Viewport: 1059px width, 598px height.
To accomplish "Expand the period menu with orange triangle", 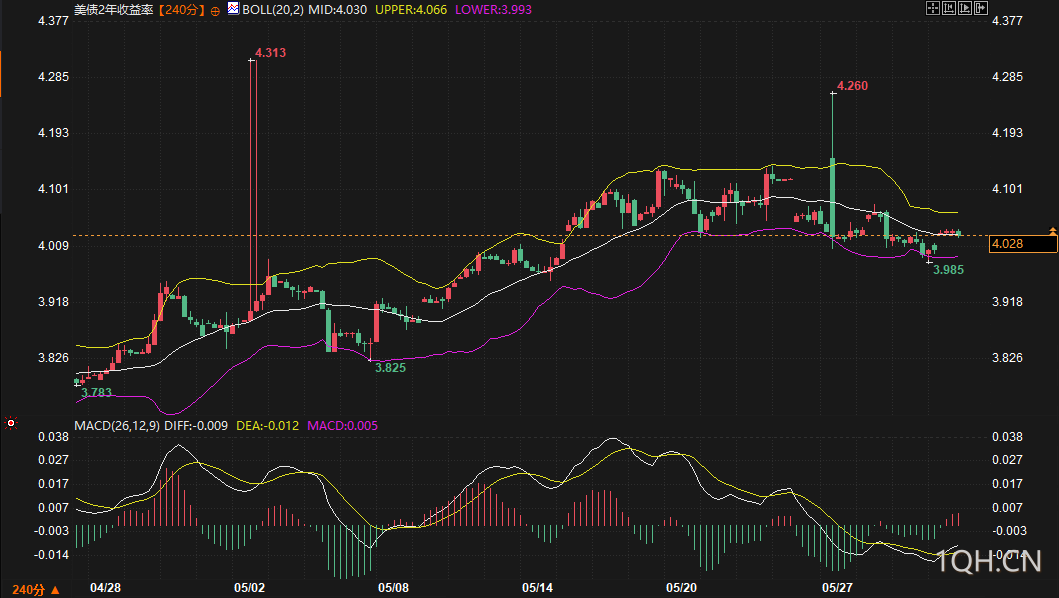I will click(x=55, y=590).
